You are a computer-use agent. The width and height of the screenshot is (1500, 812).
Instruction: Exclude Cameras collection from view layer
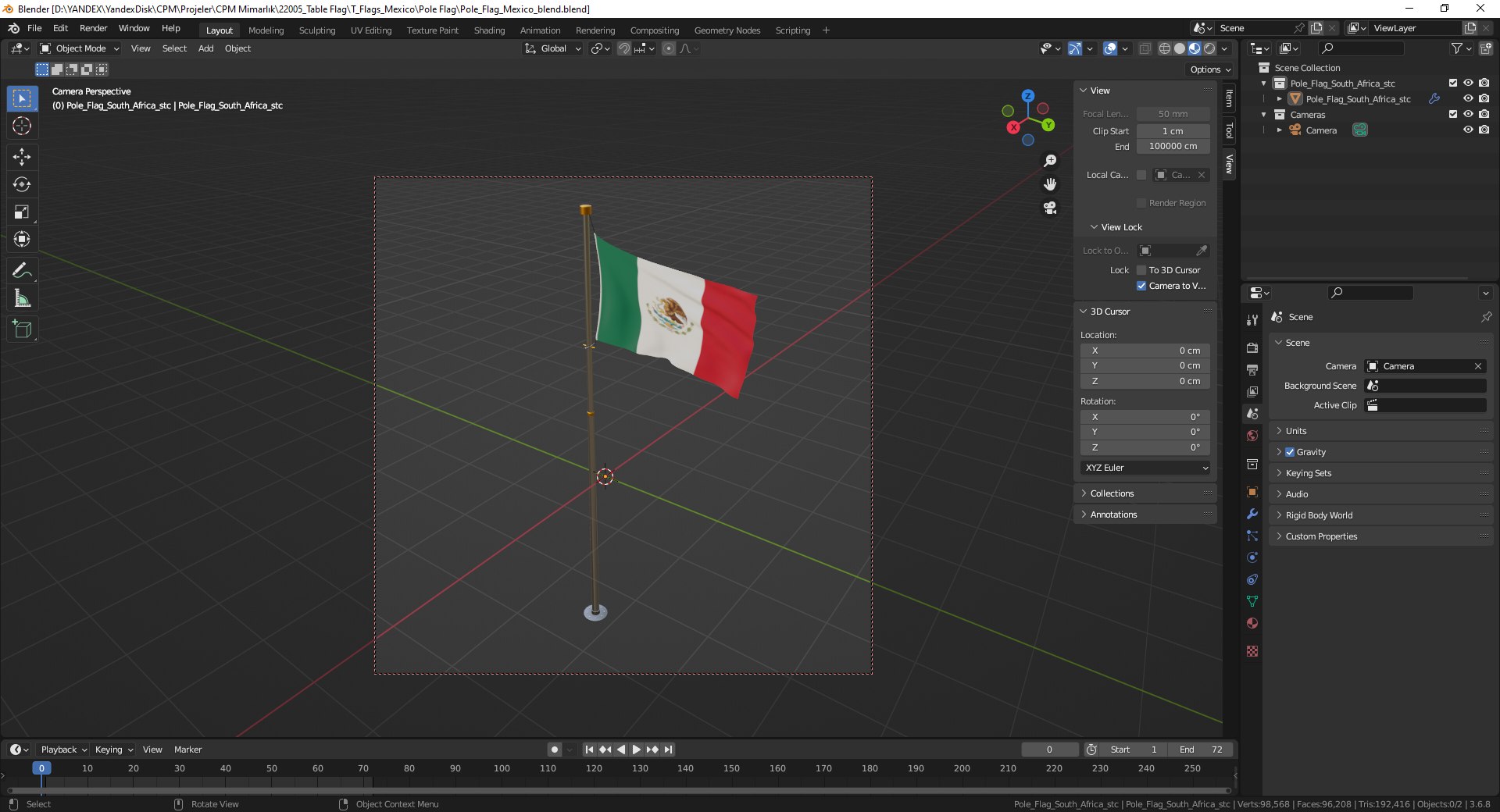[x=1453, y=114]
